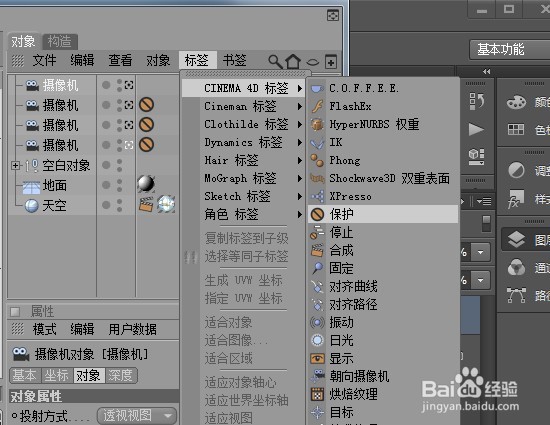Toggle visibility dots of 地面 object
The width and height of the screenshot is (550, 425).
120,185
